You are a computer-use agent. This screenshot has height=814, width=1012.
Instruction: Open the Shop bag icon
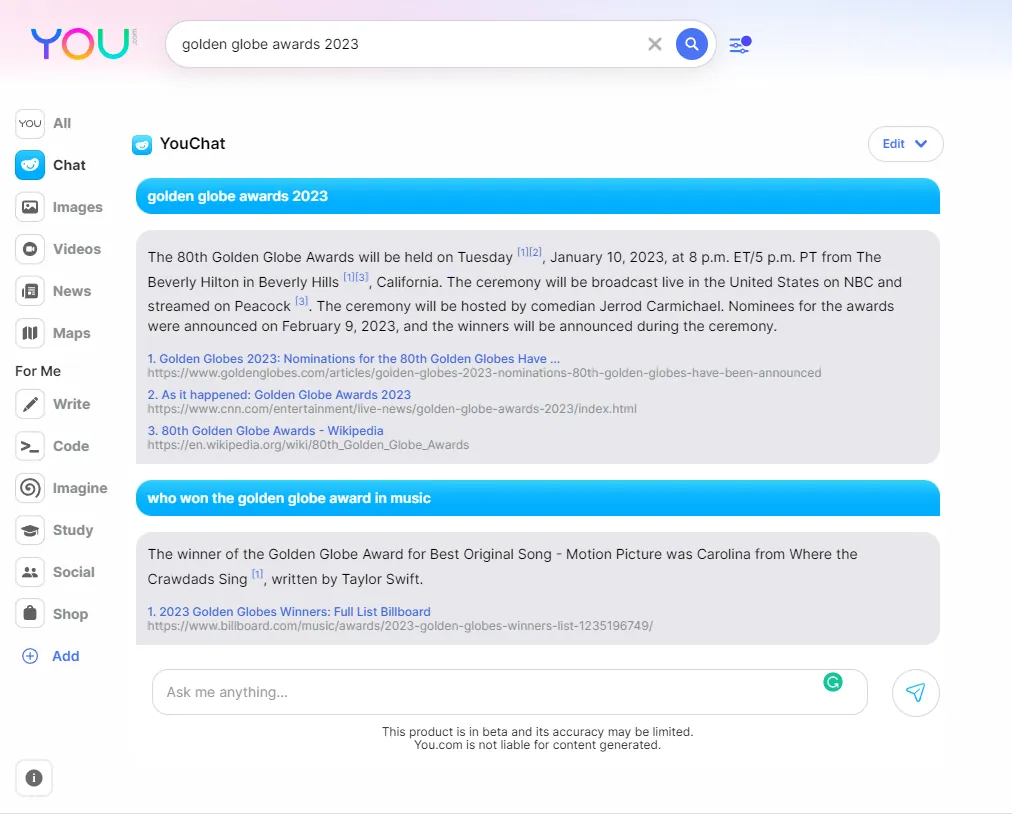coord(30,614)
